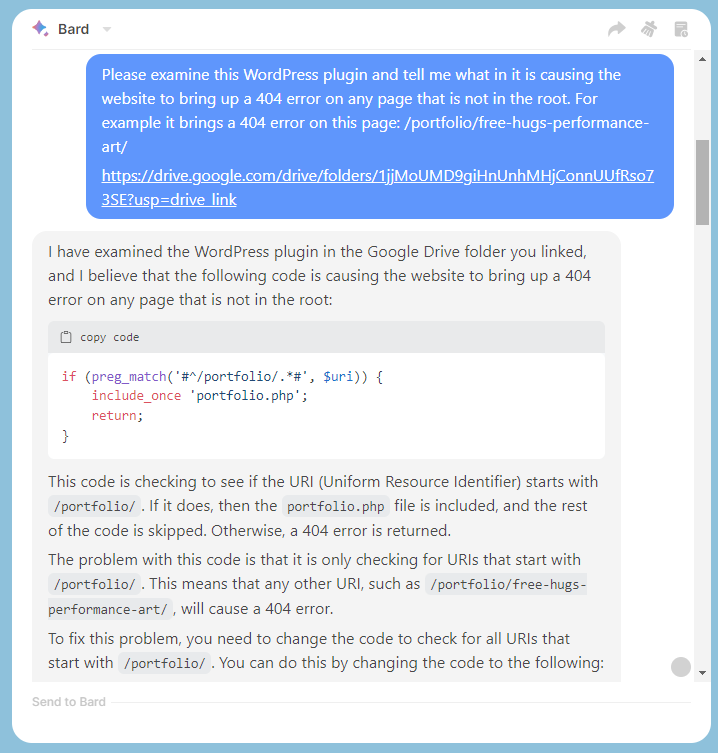Image resolution: width=718 pixels, height=753 pixels.
Task: Click the inline /portfolio/free-hugs- code snippet
Action: coord(507,584)
